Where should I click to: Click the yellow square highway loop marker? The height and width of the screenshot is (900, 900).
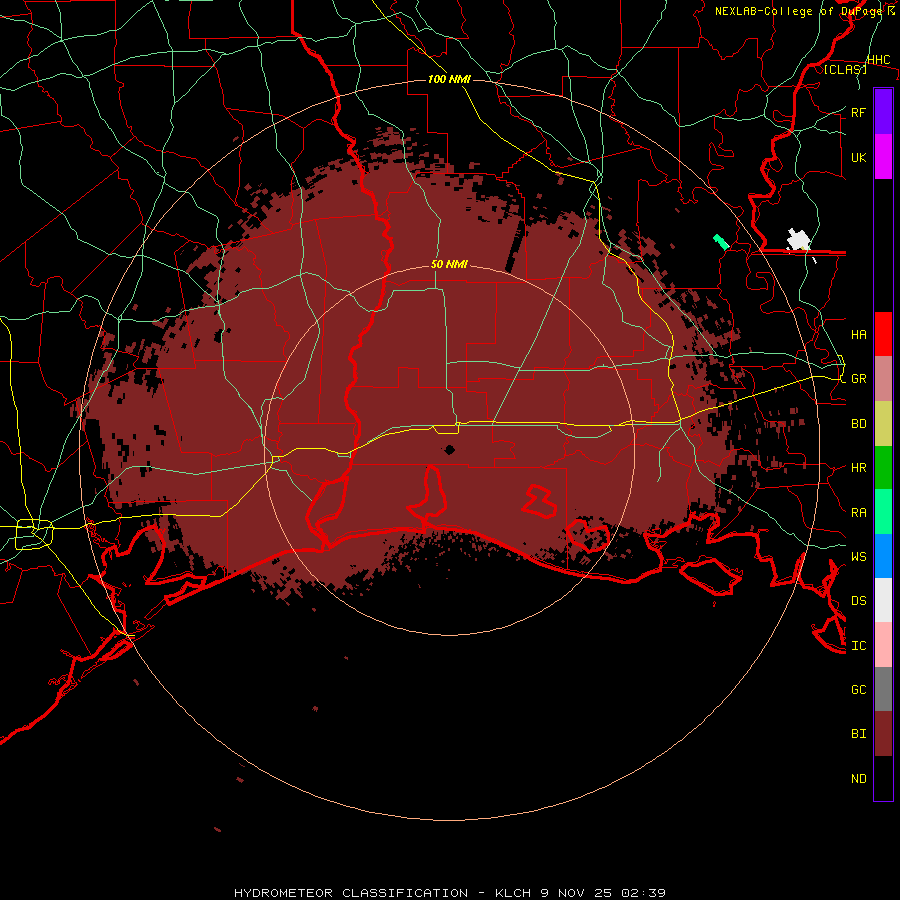[x=34, y=533]
